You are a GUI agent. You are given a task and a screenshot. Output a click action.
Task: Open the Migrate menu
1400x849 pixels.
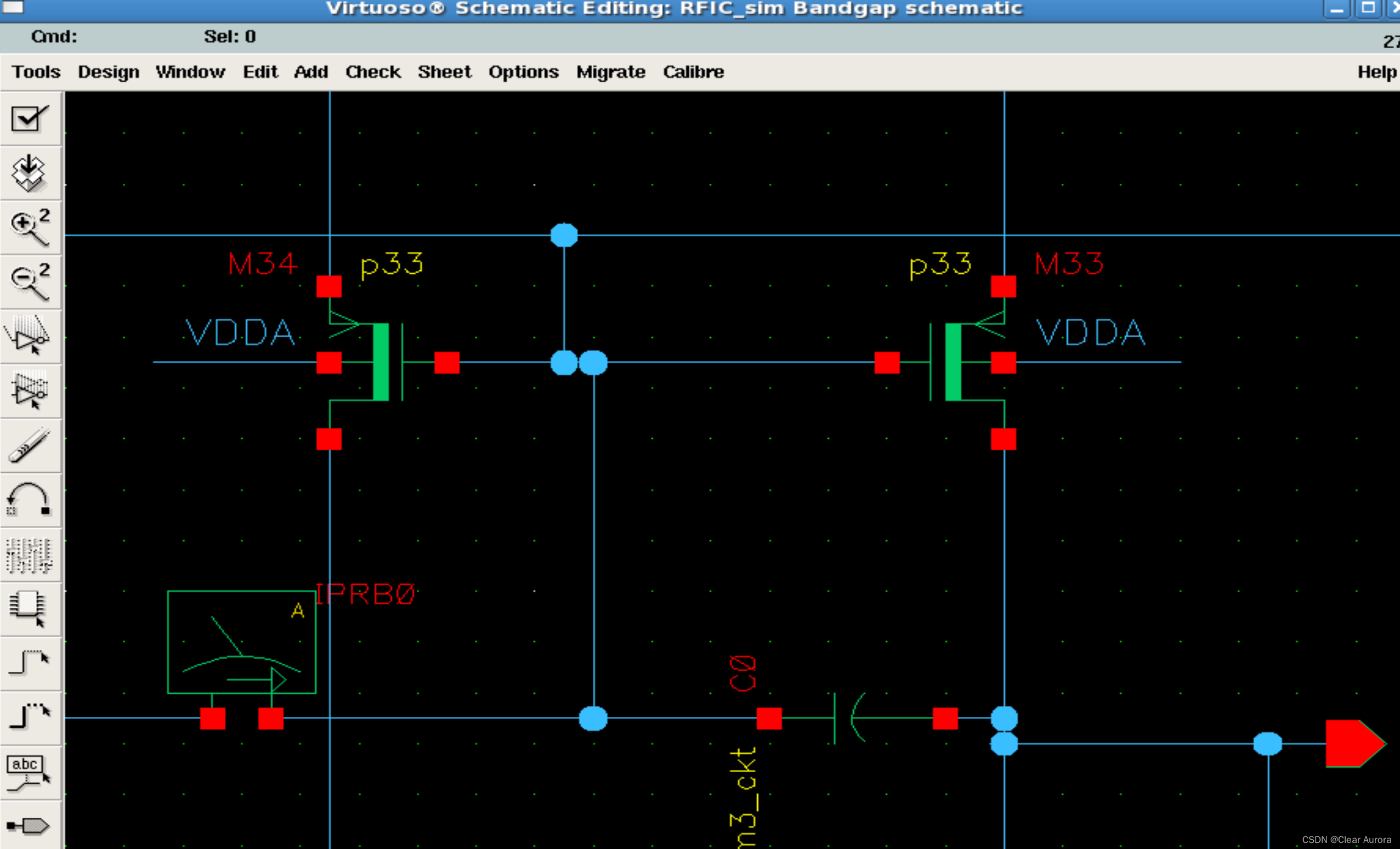(x=610, y=72)
